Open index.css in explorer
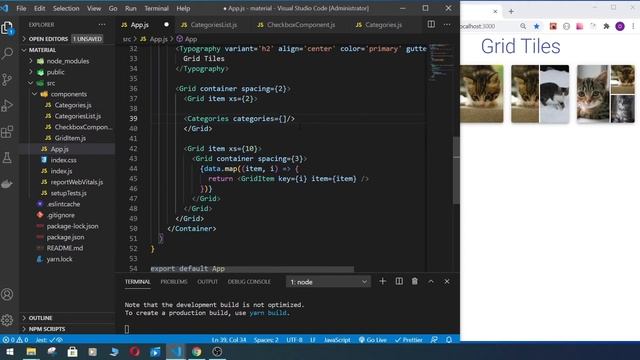 [64, 160]
